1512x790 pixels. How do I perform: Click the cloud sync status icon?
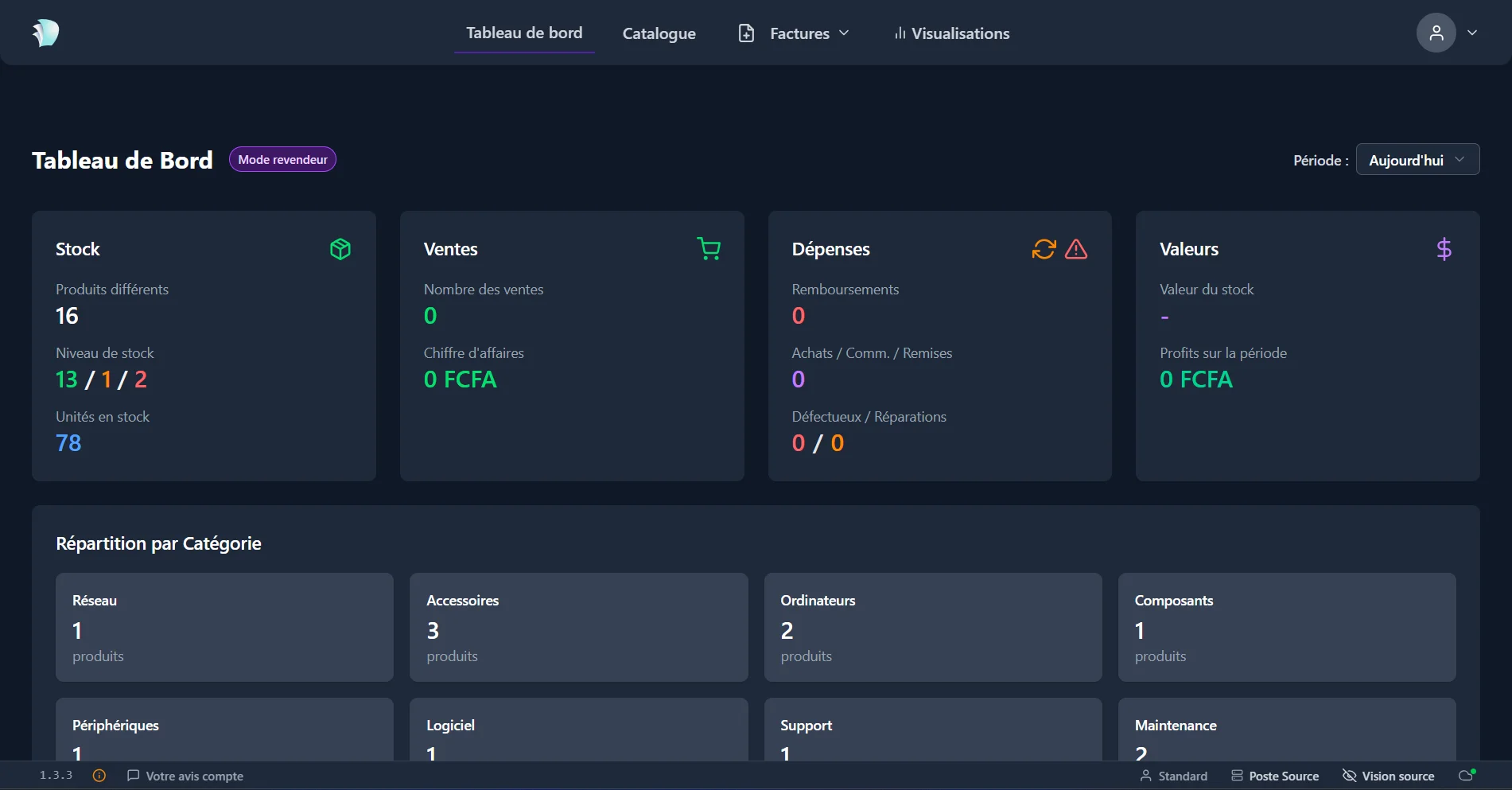[1467, 776]
